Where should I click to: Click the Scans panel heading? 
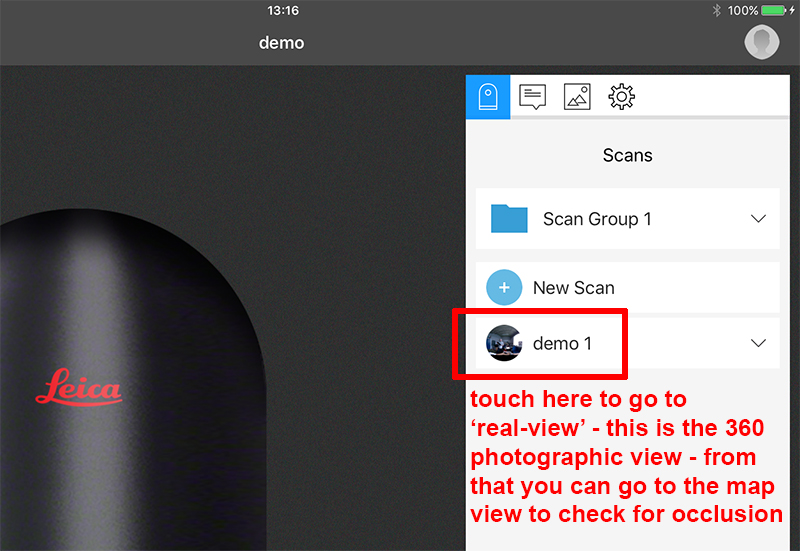pyautogui.click(x=627, y=155)
